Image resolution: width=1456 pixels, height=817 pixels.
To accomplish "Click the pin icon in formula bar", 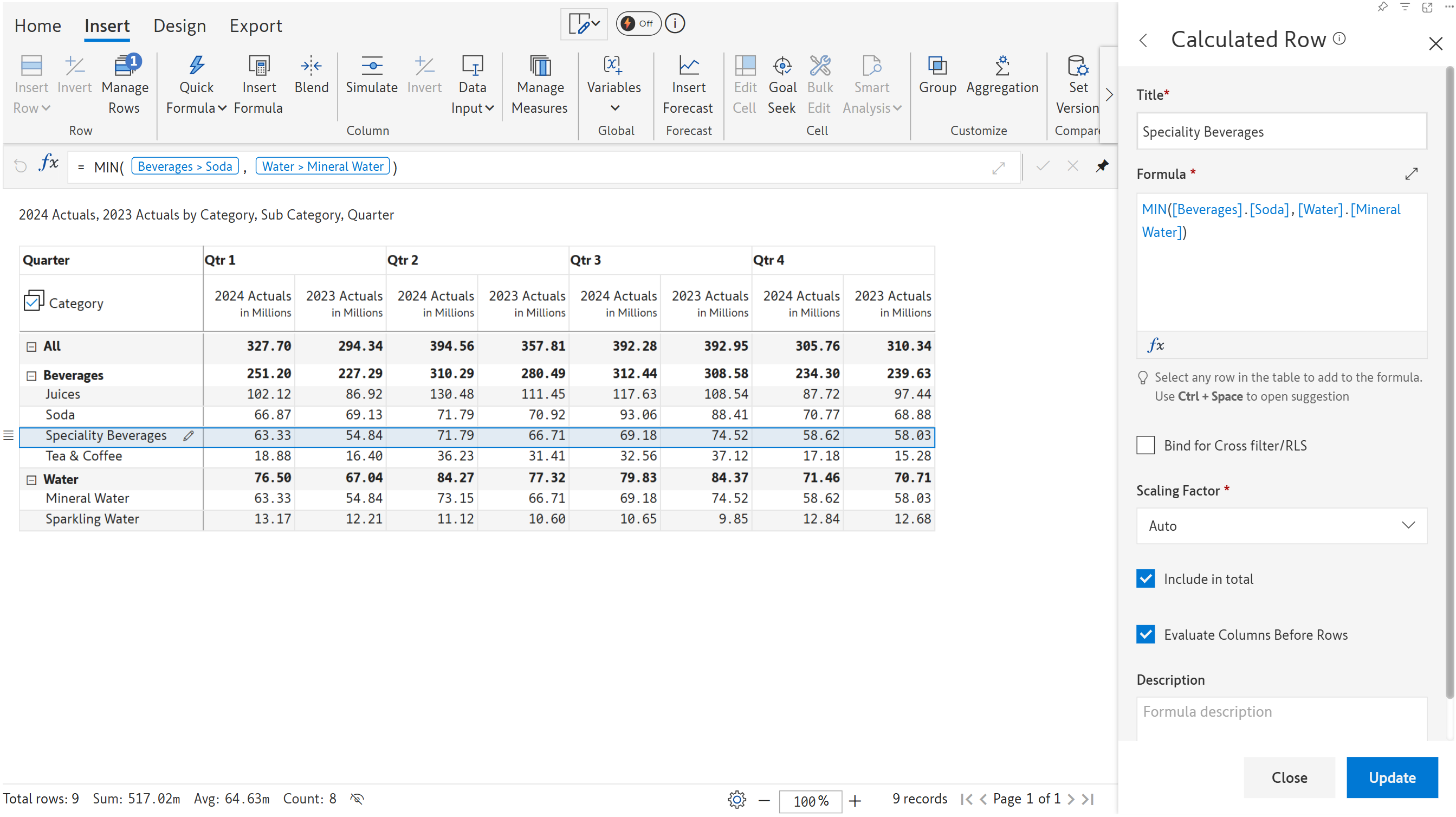I will 1102,166.
